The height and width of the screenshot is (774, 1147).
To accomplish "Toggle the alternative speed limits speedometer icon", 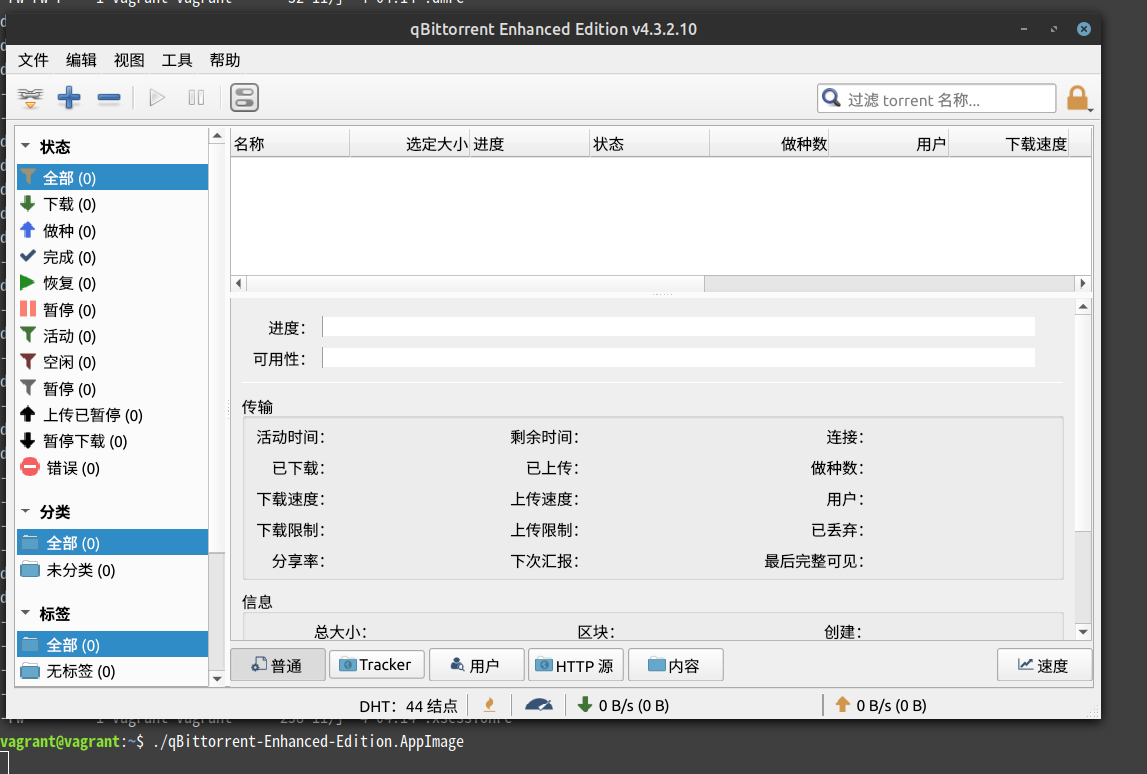I will [539, 705].
